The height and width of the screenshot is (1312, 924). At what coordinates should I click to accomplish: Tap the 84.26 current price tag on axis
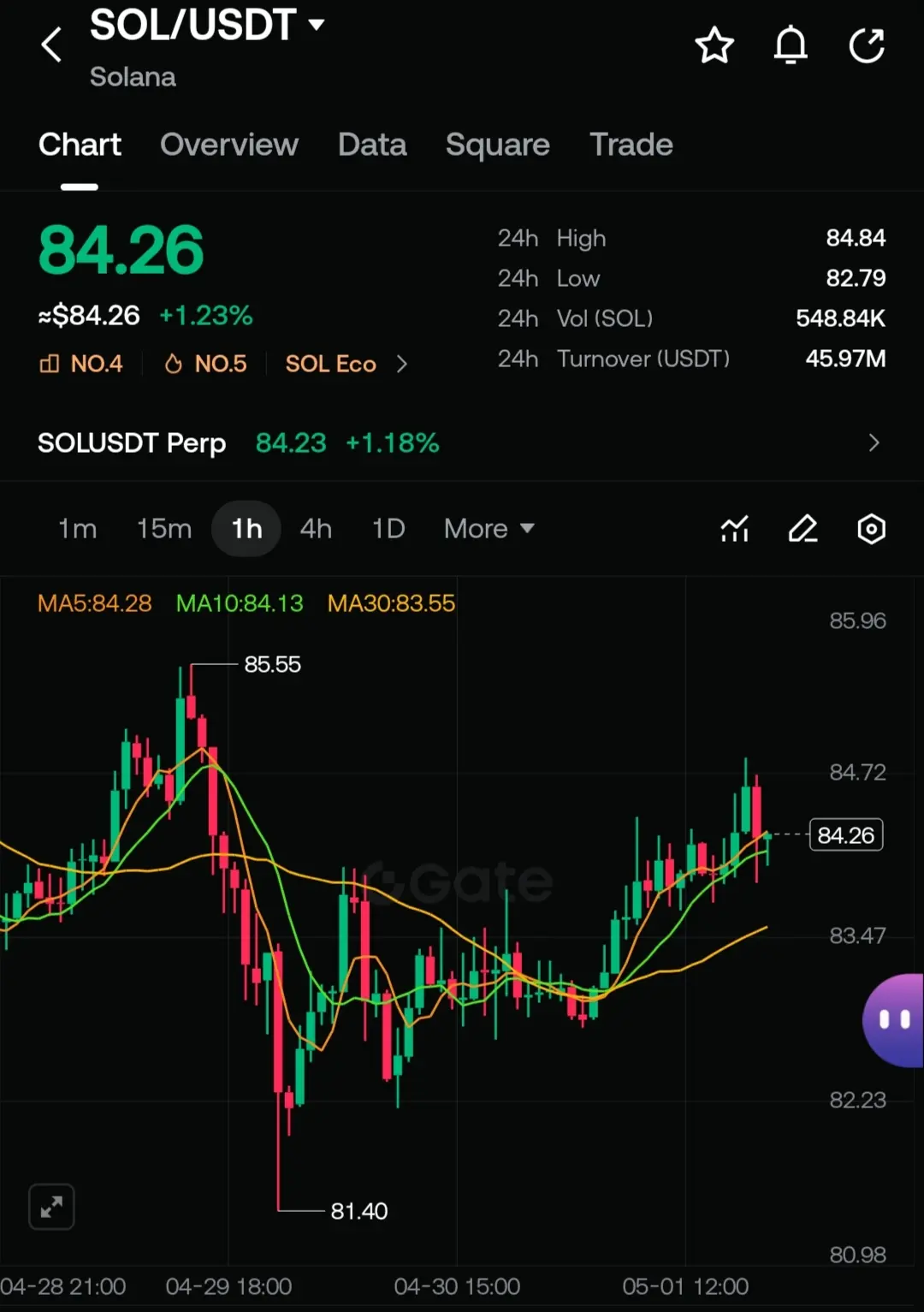pyautogui.click(x=845, y=834)
